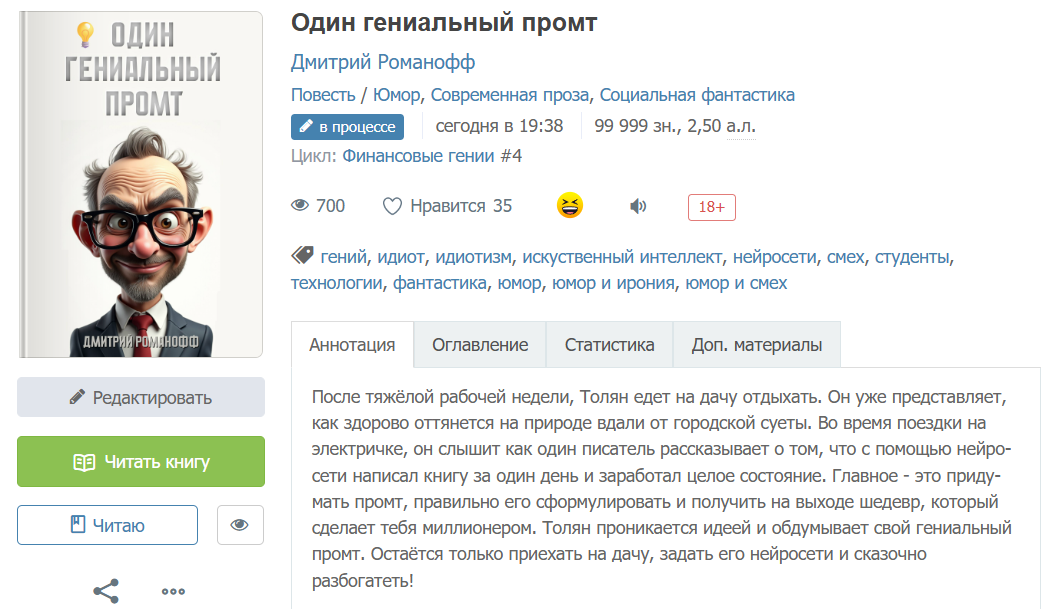The height and width of the screenshot is (609, 1042).
Task: Click the views eye counter icon
Action: pyautogui.click(x=300, y=206)
